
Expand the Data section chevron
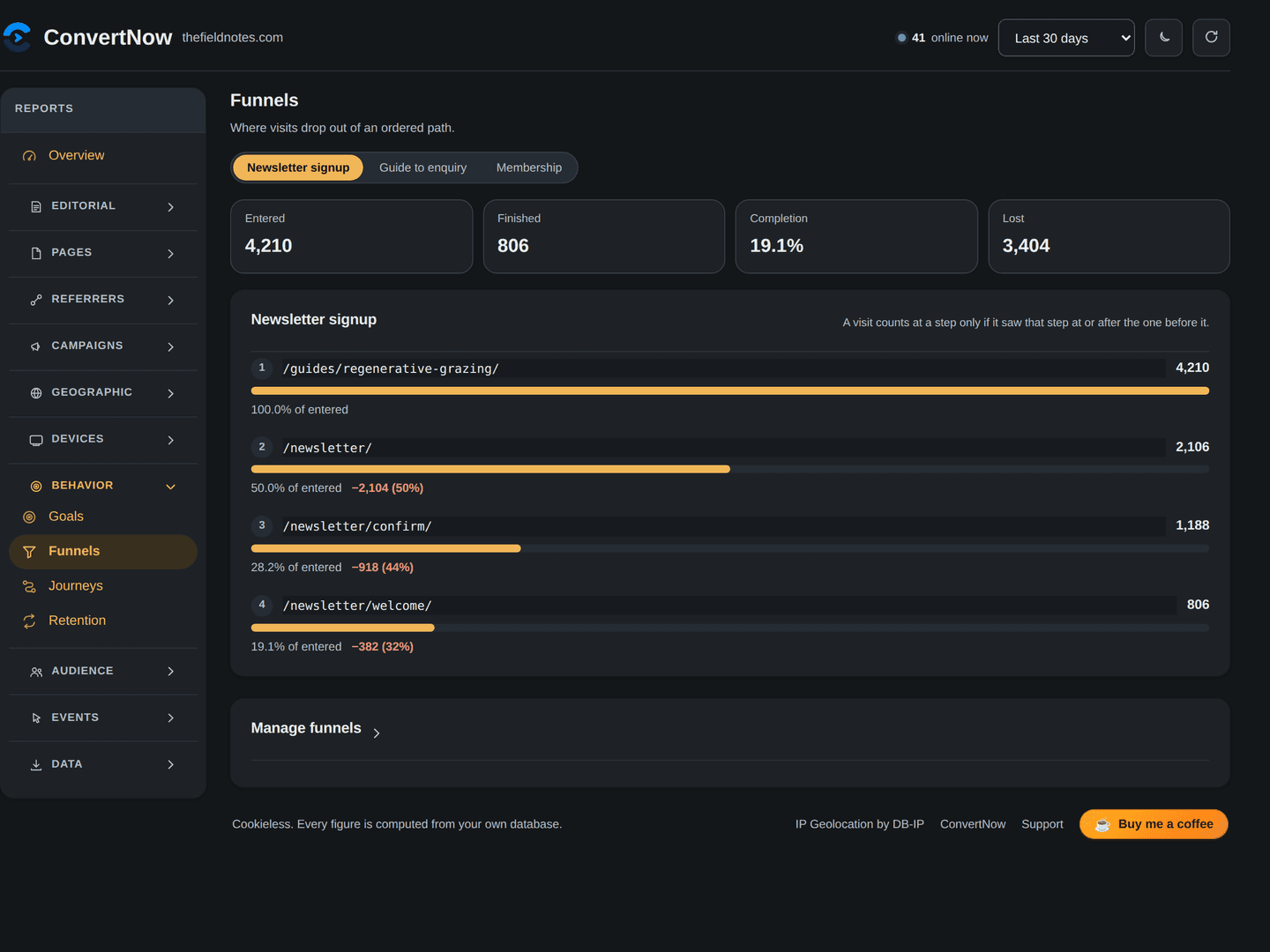point(170,765)
